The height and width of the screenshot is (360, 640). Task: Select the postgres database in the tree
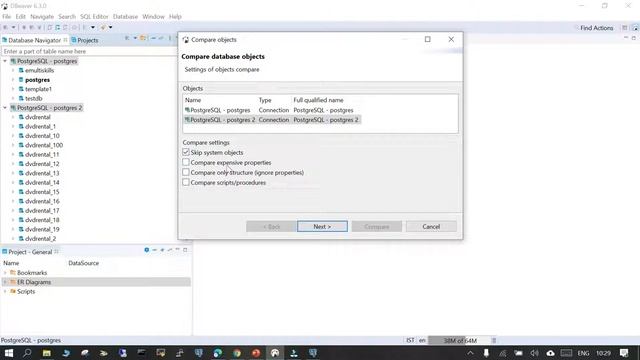pyautogui.click(x=37, y=80)
